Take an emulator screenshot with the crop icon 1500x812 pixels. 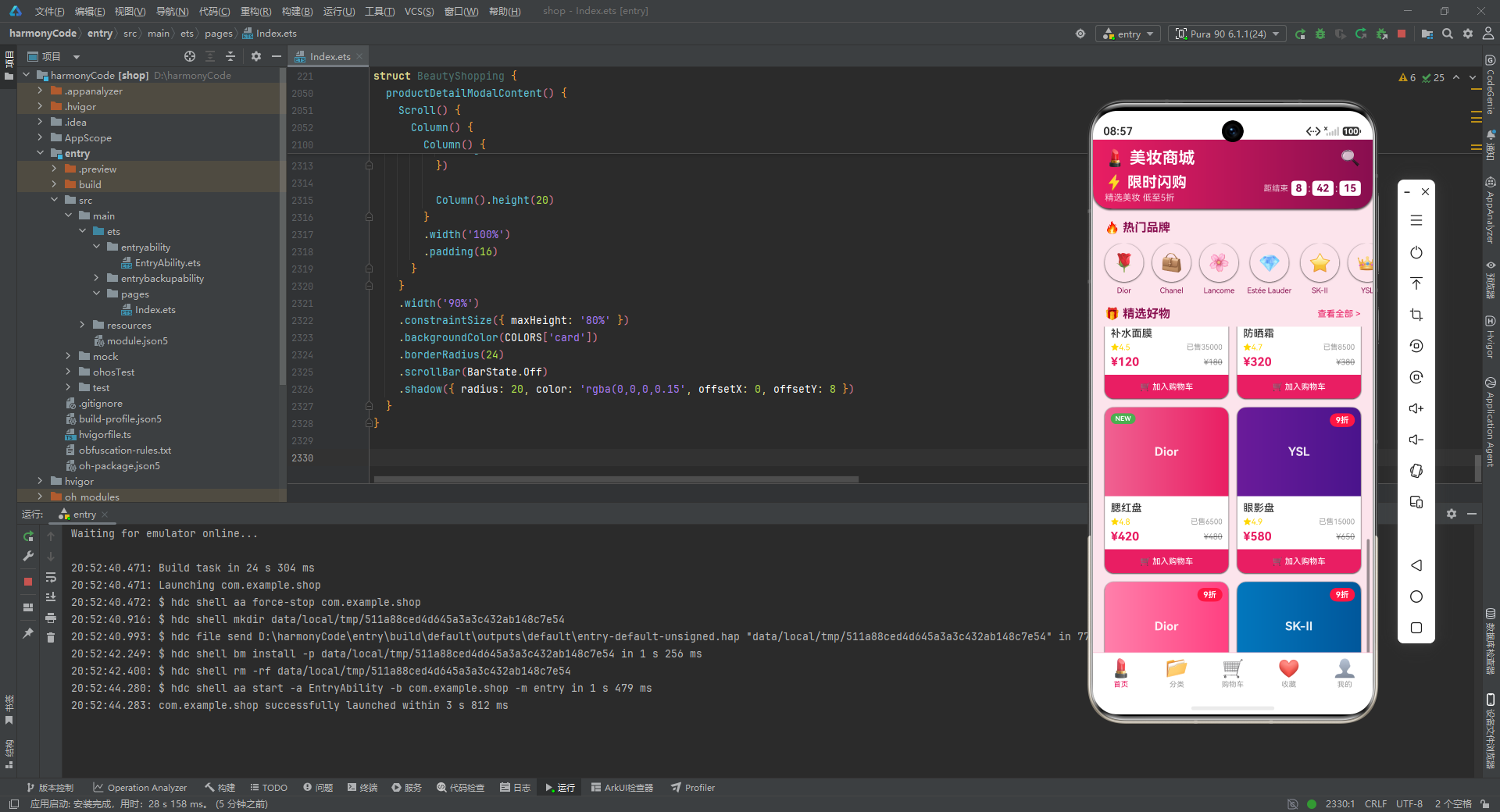pos(1416,315)
